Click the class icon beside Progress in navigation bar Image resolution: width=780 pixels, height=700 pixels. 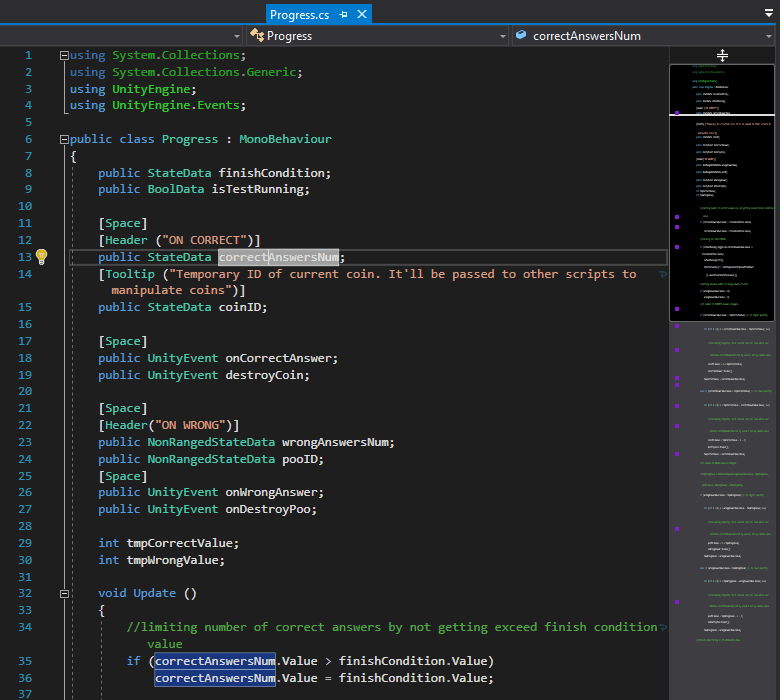257,35
